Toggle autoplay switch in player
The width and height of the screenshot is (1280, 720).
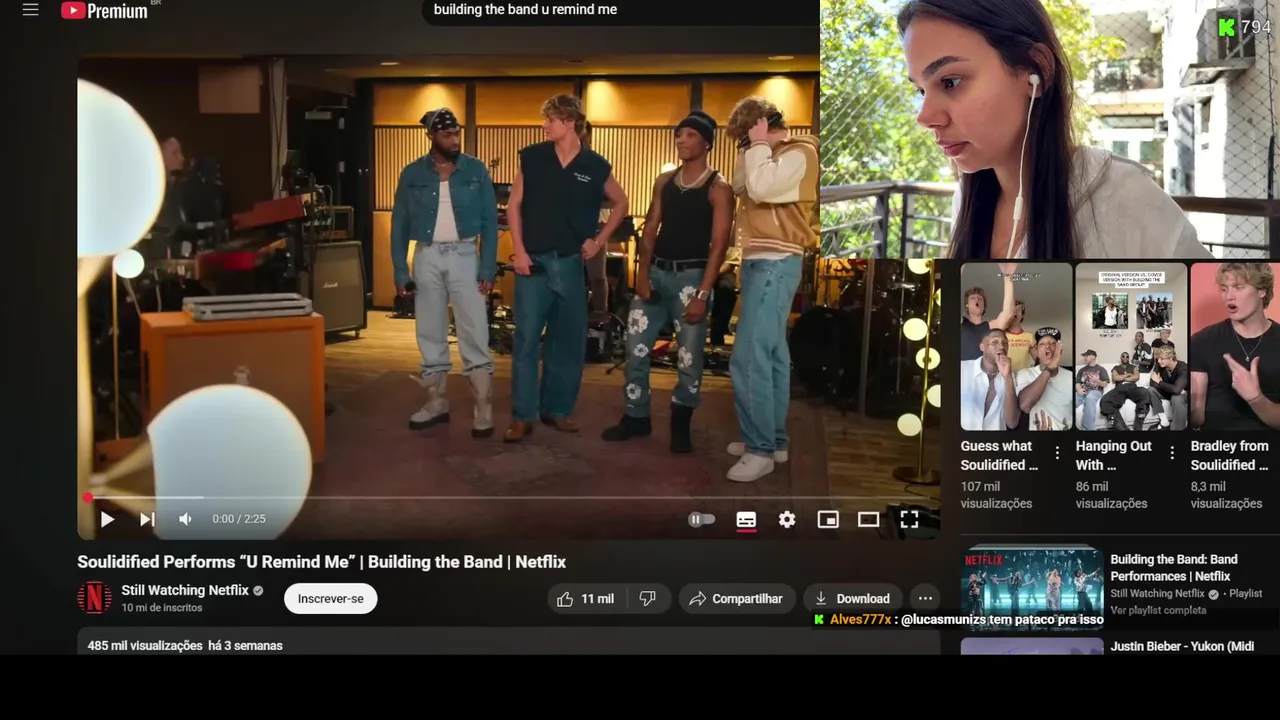point(702,519)
